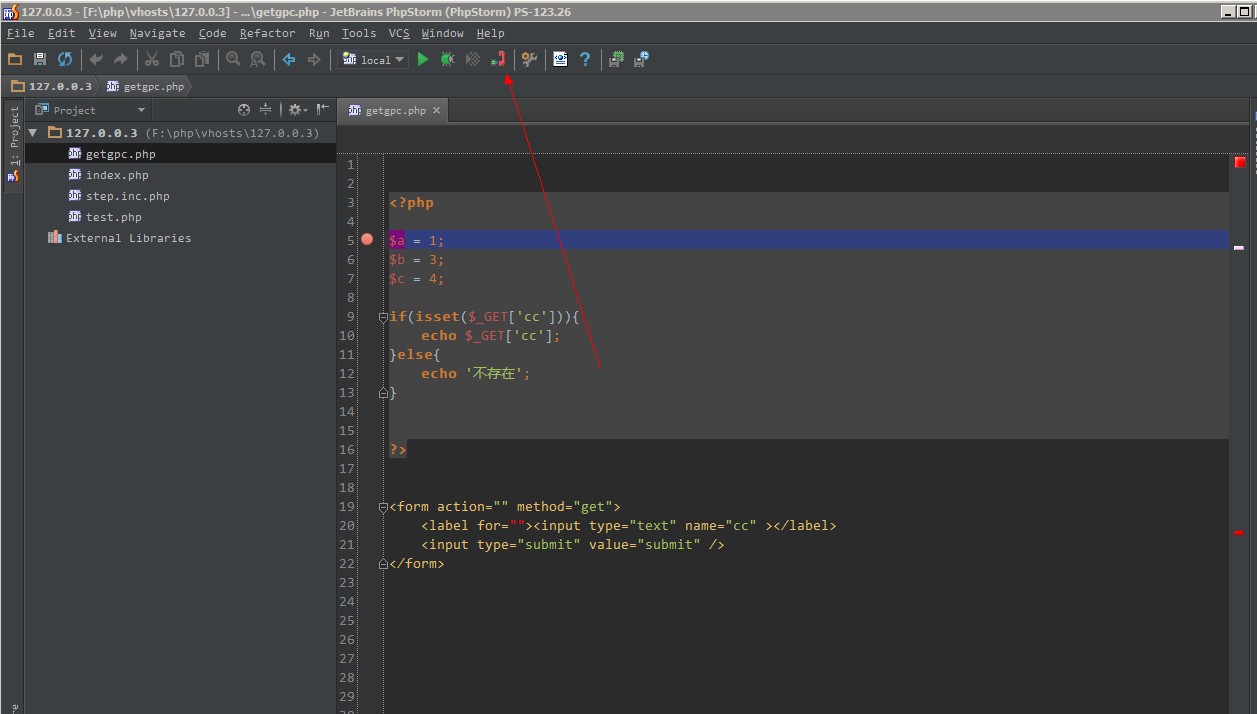Screen dimensions: 1257x714
Task: Click the 127.0.0.3 breadcrumb
Action: (x=52, y=86)
